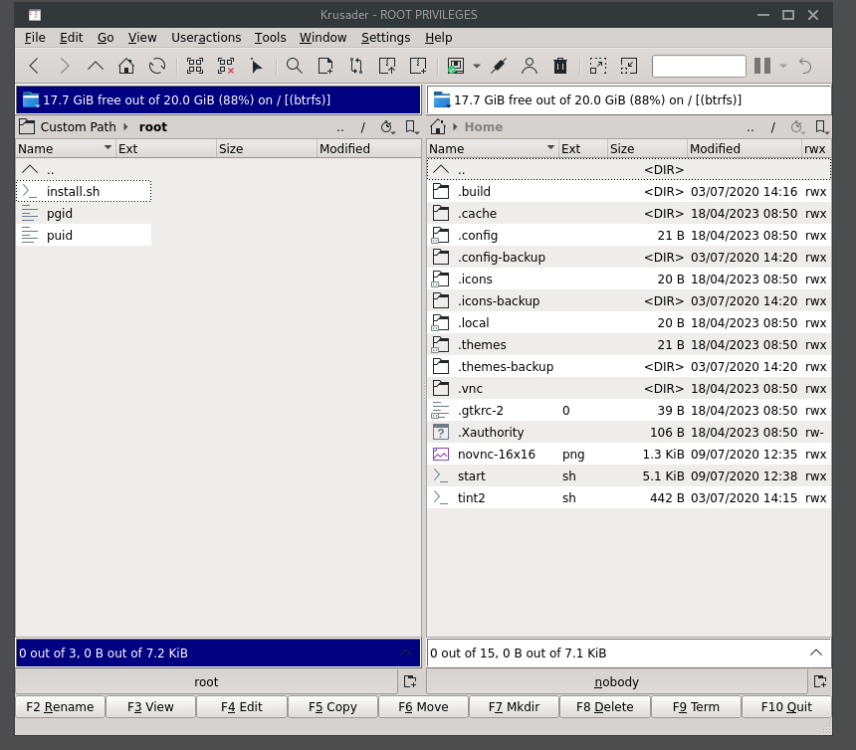856x750 pixels.
Task: Click the F5 Copy button
Action: (332, 707)
